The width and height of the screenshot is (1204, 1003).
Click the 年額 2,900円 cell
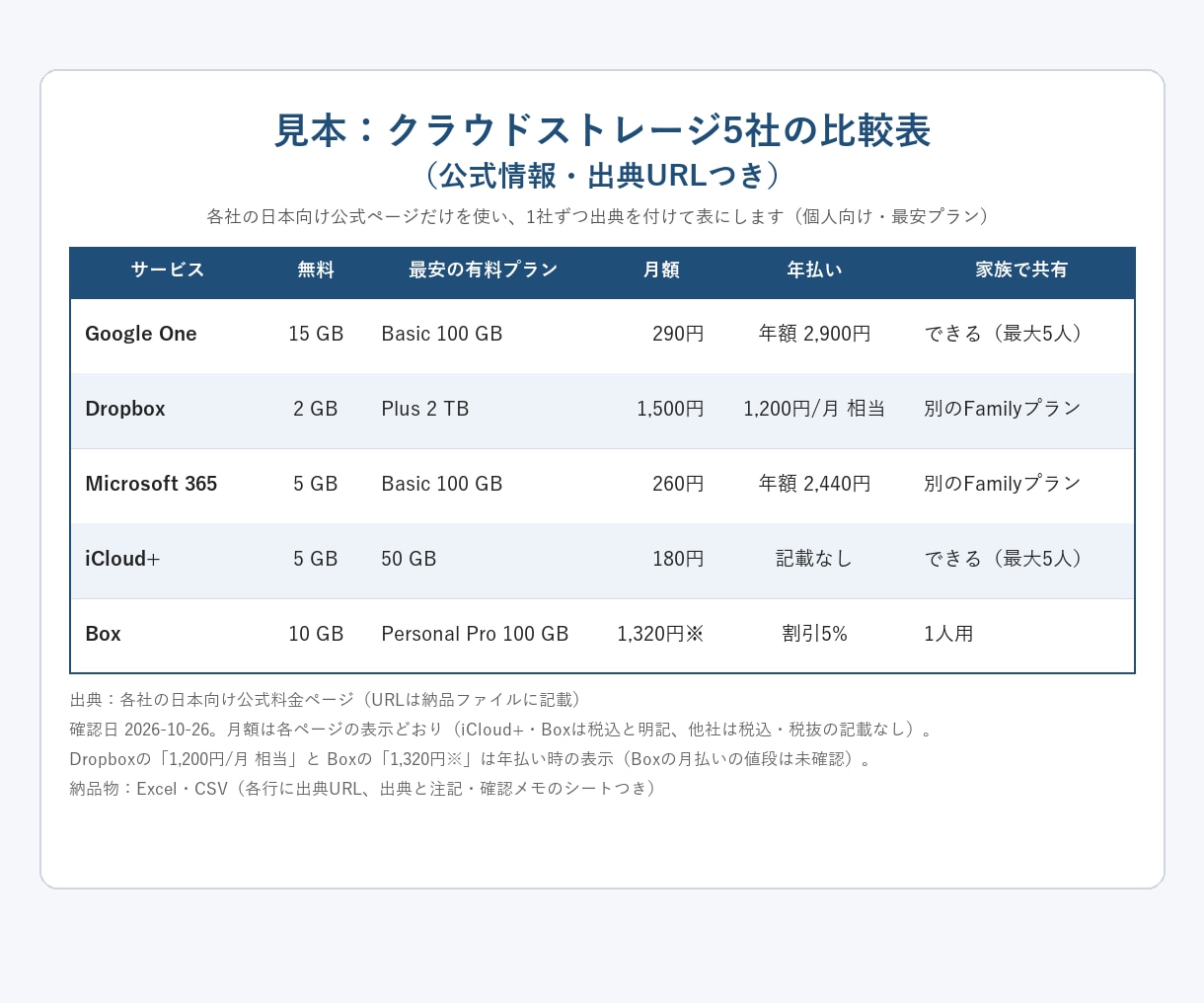click(814, 334)
